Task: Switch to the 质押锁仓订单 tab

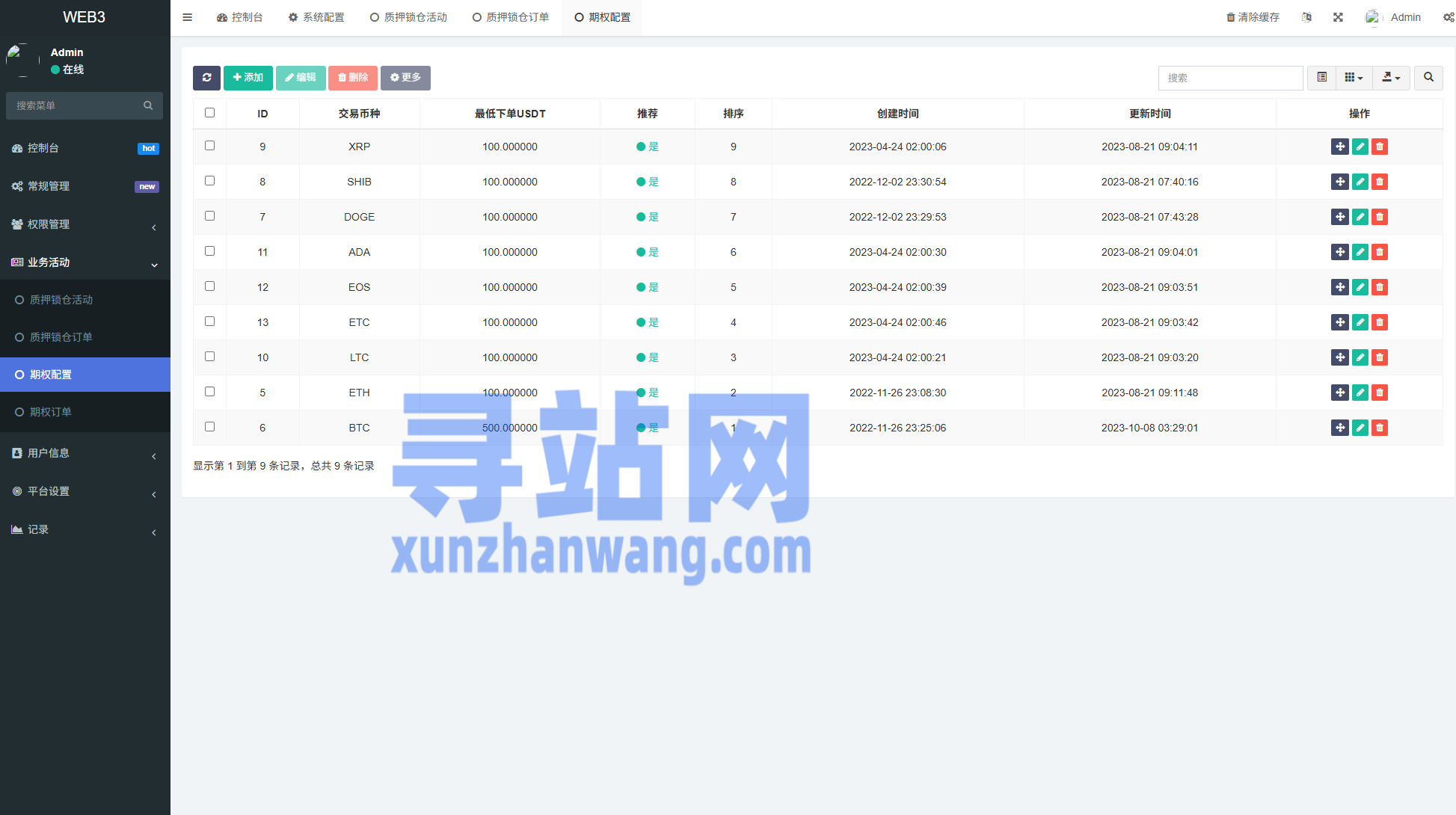Action: 511,17
